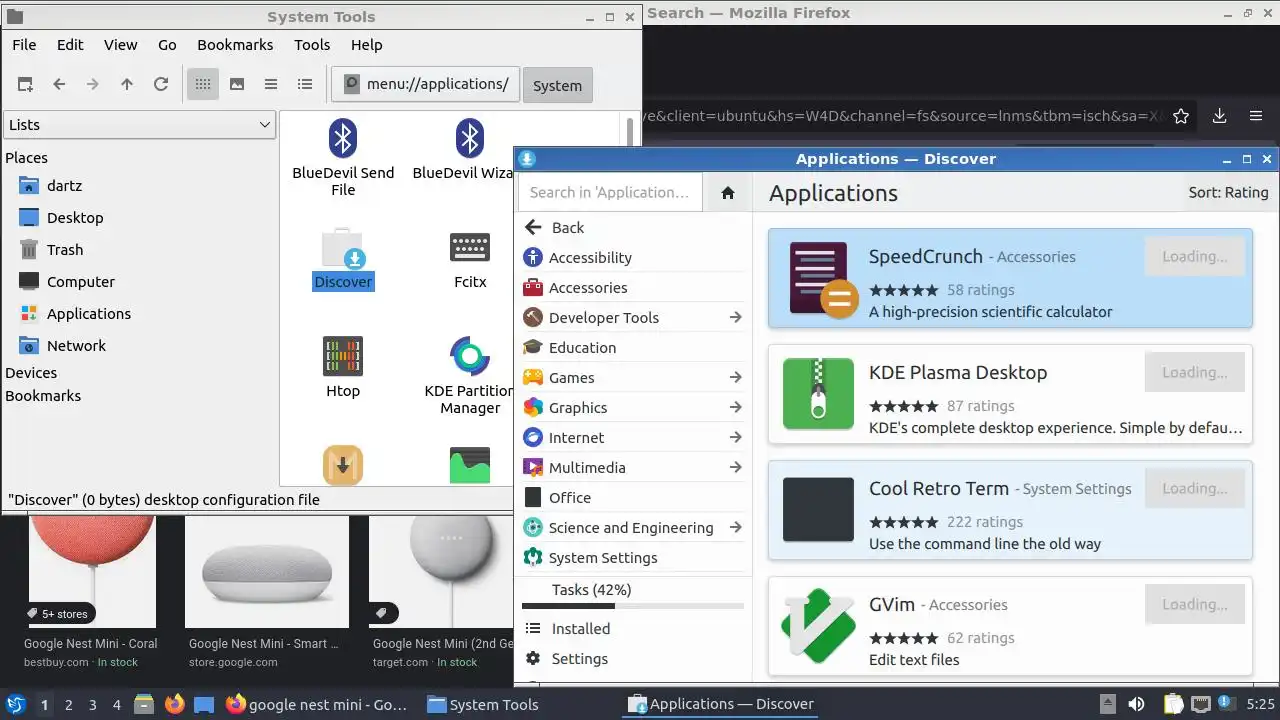Open Bookmarks menu in System Tools

[x=235, y=45]
